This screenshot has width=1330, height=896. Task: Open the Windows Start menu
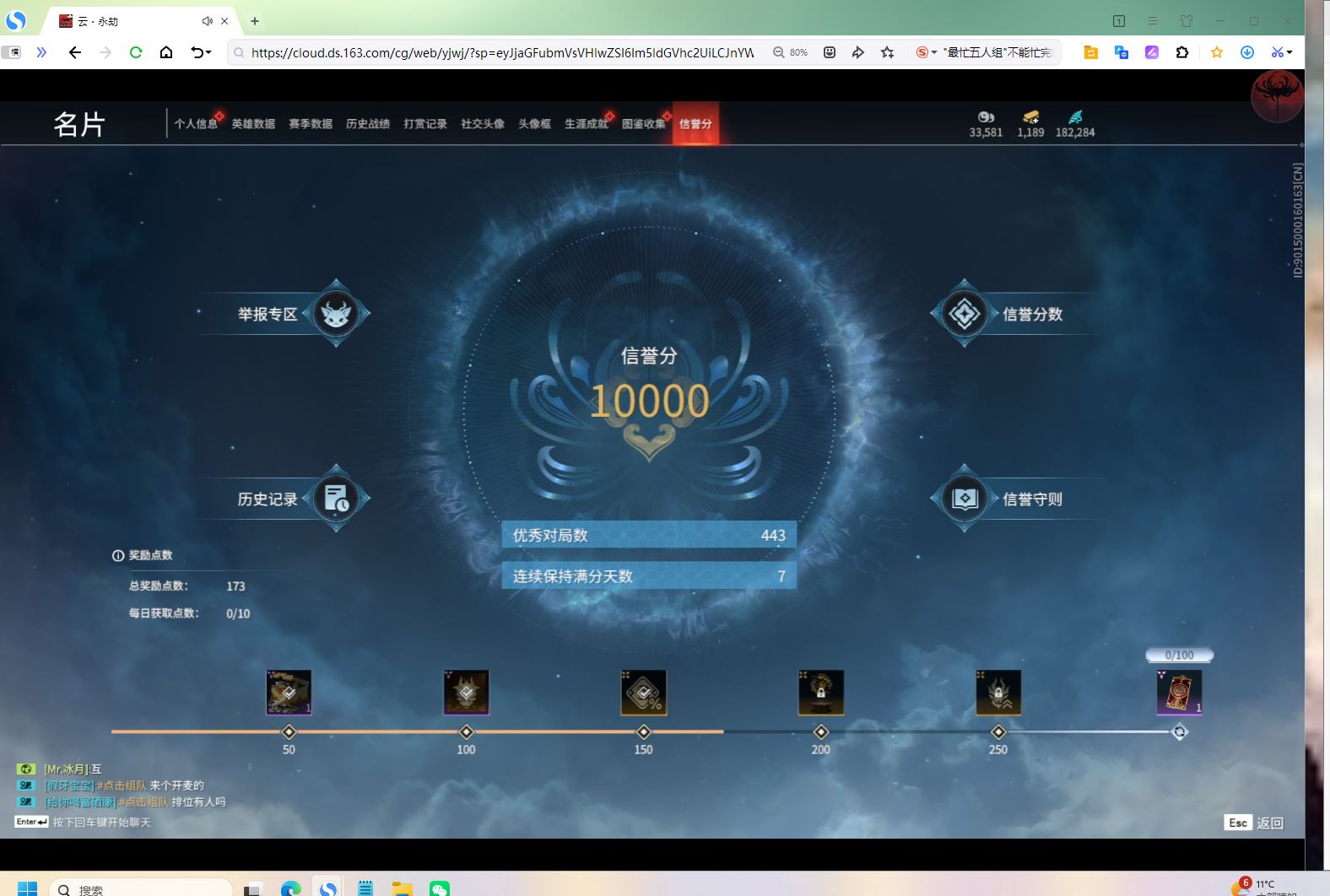coord(27,888)
